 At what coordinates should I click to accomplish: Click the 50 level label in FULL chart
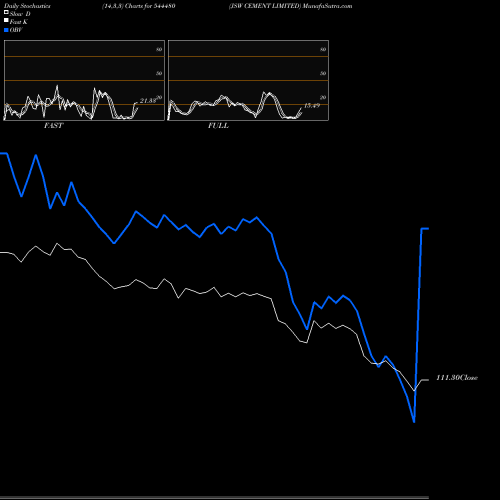pos(323,73)
